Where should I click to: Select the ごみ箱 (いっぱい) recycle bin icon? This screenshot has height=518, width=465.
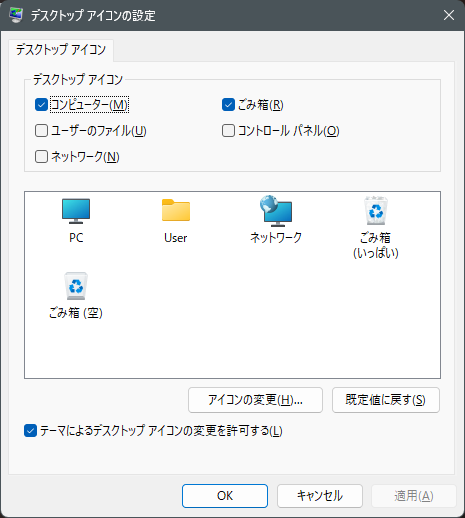[x=376, y=211]
